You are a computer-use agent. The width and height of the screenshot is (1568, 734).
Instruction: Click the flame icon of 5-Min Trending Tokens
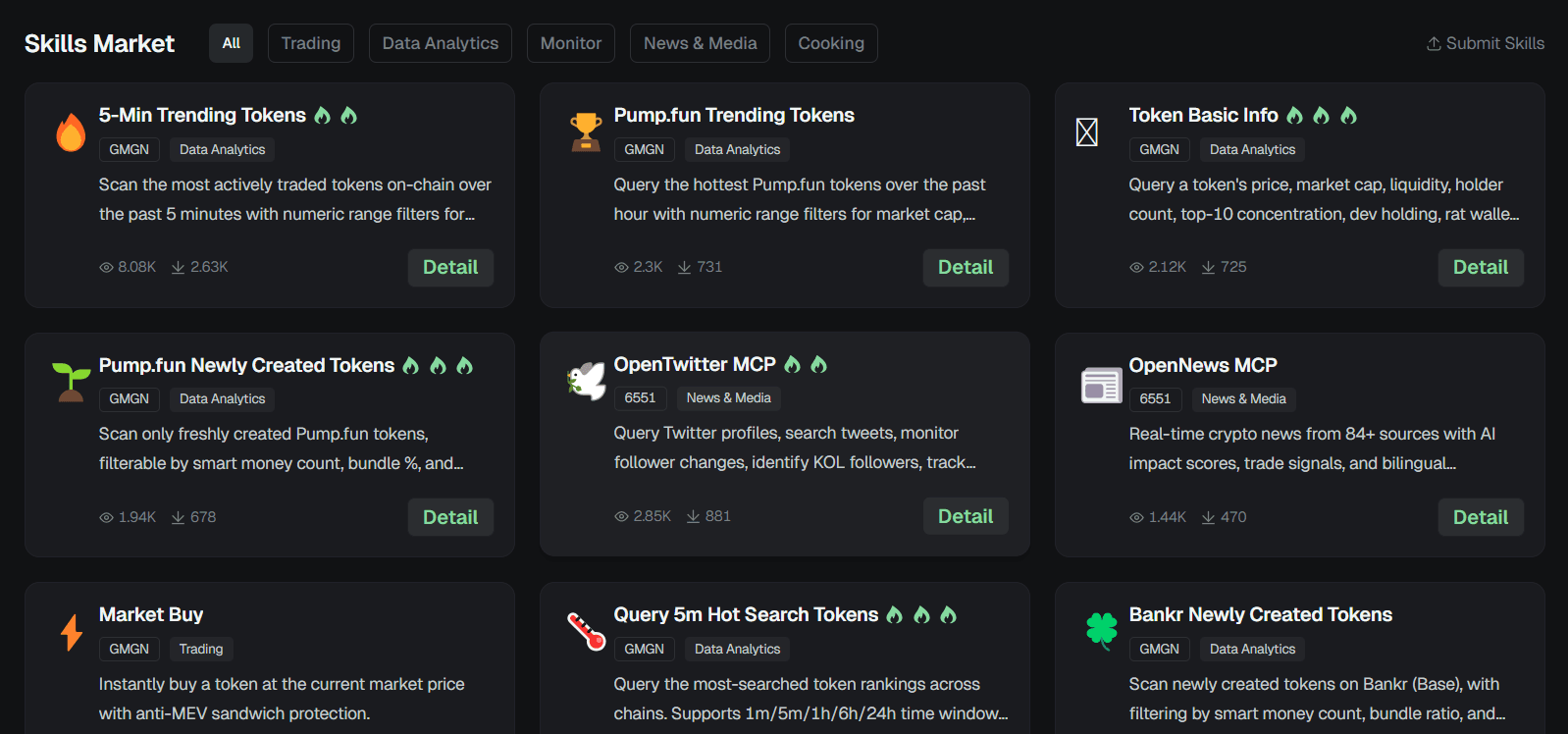71,131
